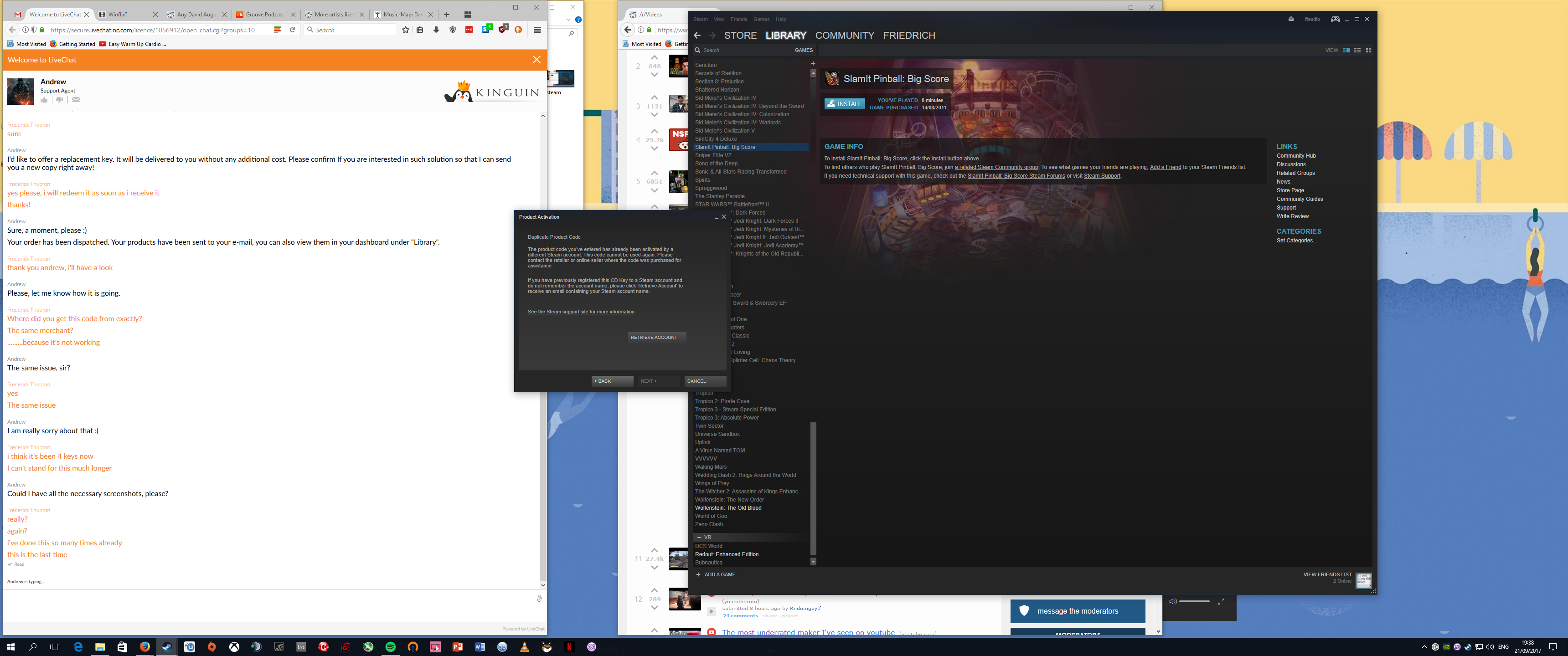Click the BACK button in activation dialog
The width and height of the screenshot is (1568, 656).
tap(612, 381)
